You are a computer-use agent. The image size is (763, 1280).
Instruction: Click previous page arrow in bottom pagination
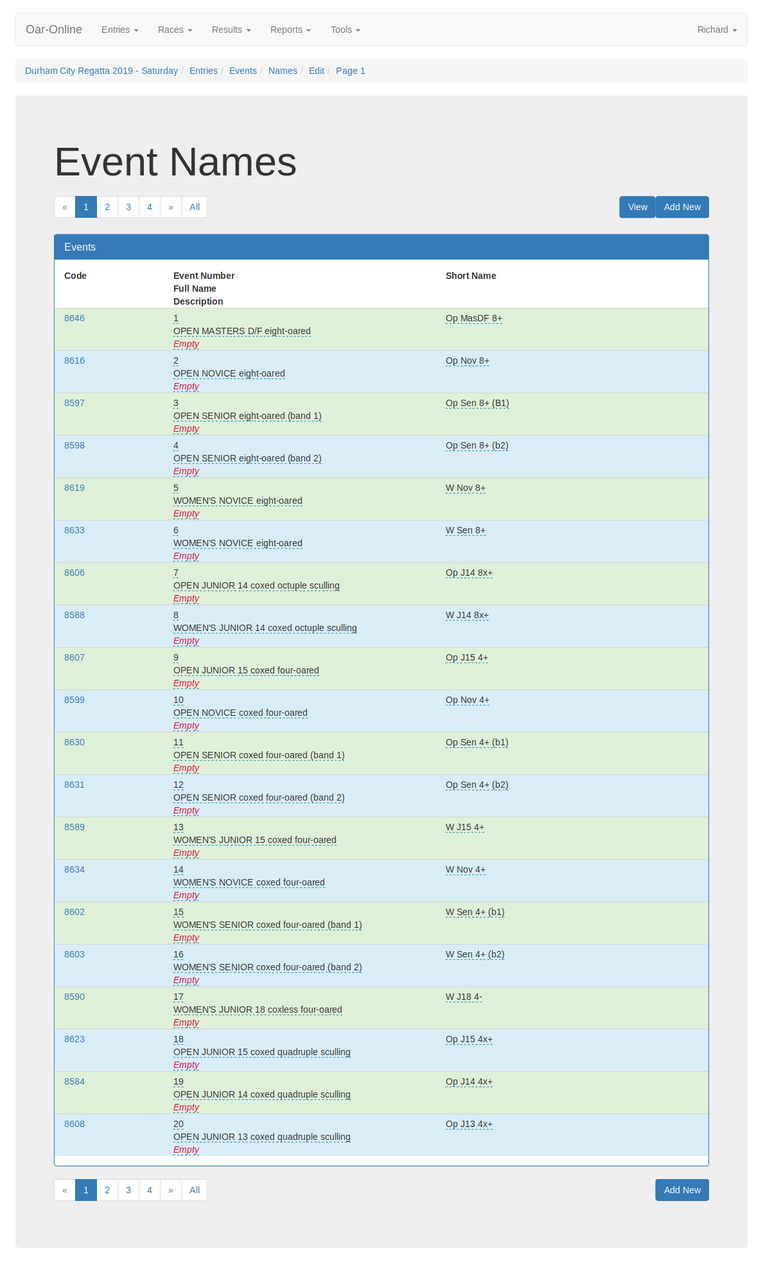pyautogui.click(x=65, y=1190)
